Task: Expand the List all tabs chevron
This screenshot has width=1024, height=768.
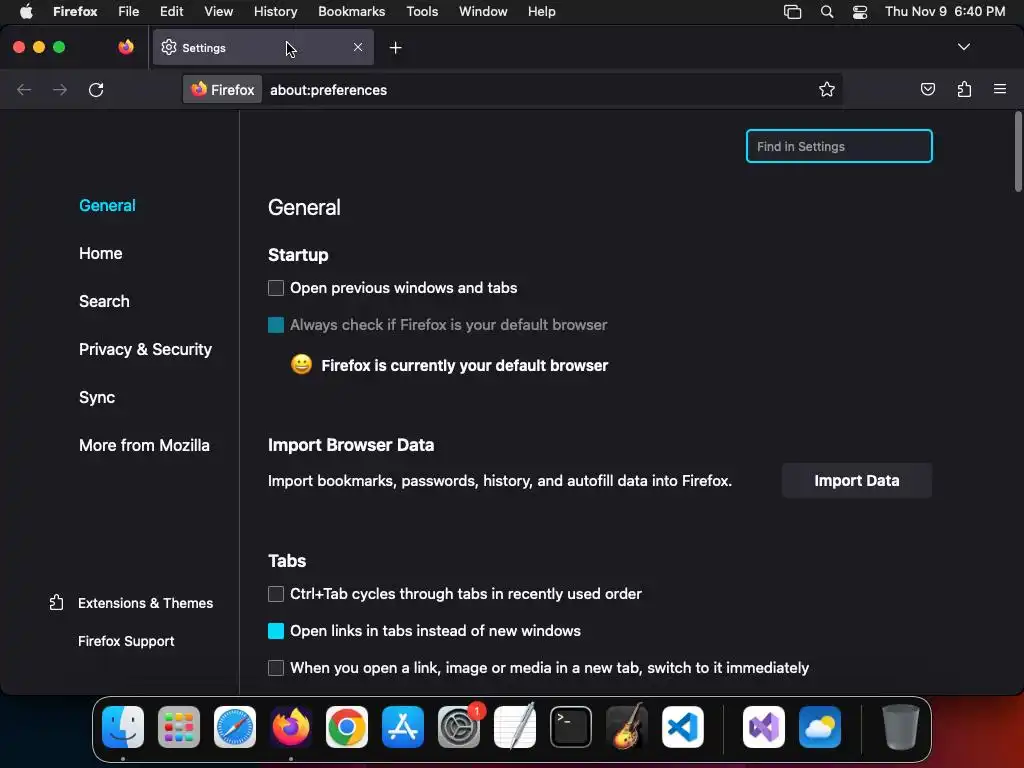Action: click(x=963, y=47)
